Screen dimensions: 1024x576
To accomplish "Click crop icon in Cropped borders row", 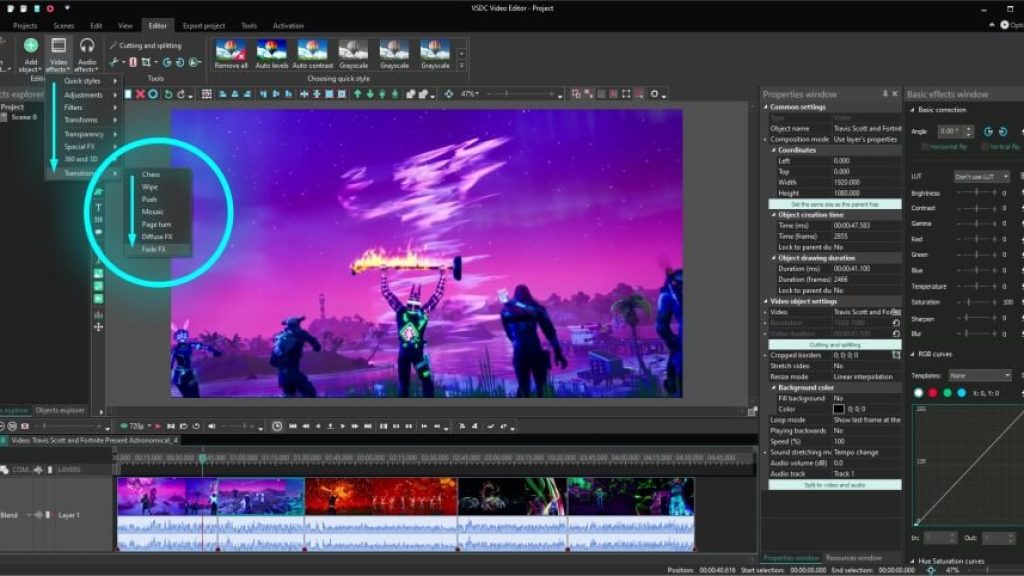I will (x=896, y=355).
